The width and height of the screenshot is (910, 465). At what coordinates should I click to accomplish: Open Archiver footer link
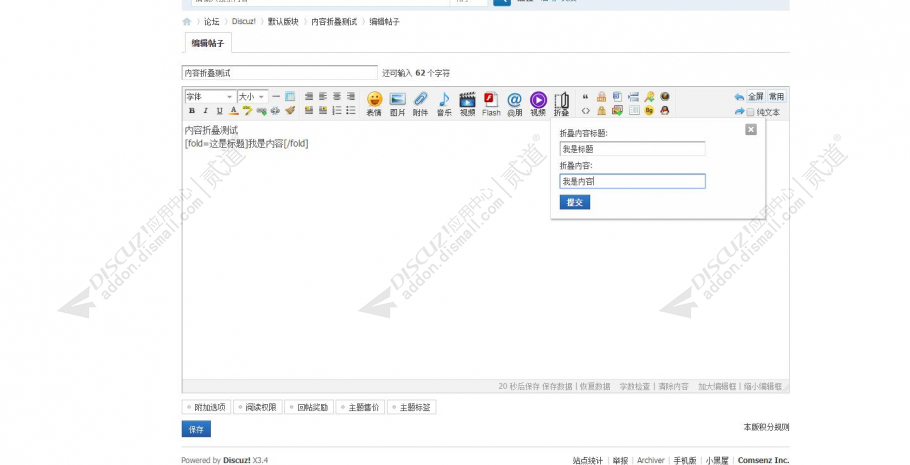[x=651, y=460]
